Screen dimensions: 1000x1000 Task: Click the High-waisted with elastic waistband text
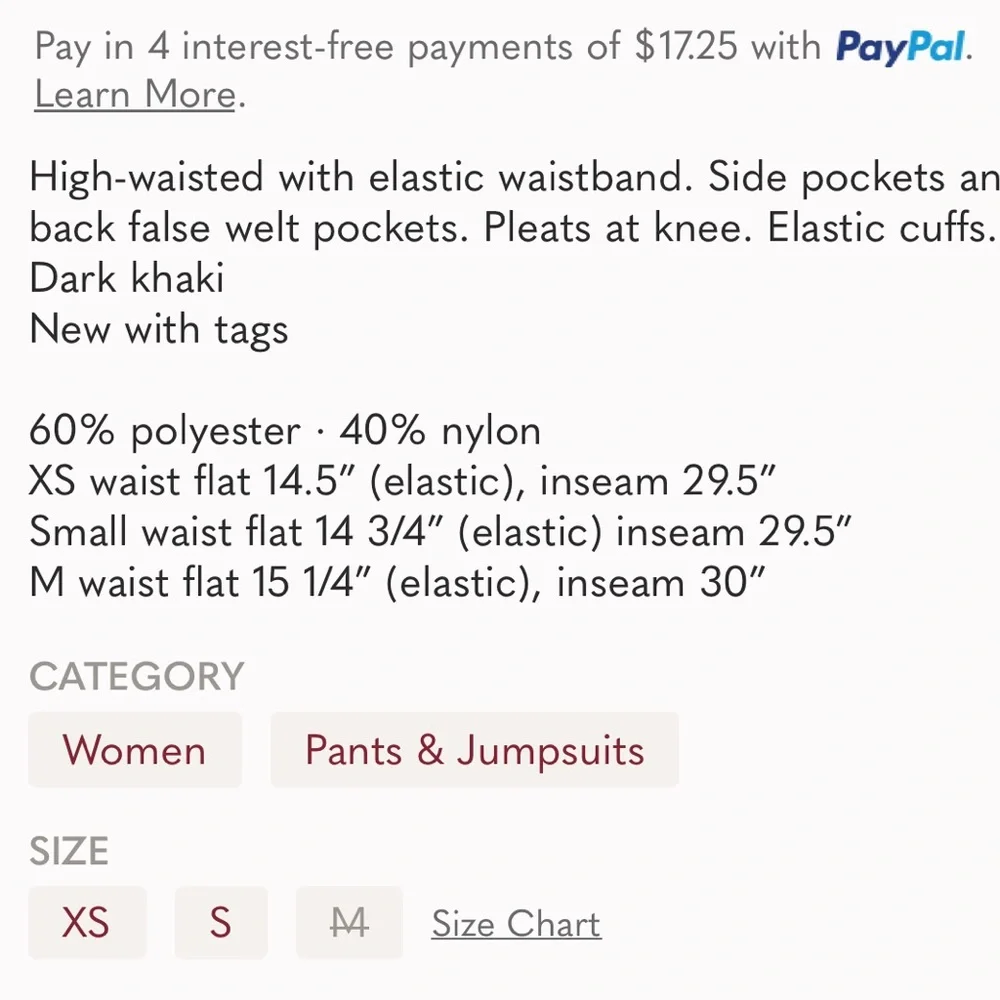coord(365,178)
